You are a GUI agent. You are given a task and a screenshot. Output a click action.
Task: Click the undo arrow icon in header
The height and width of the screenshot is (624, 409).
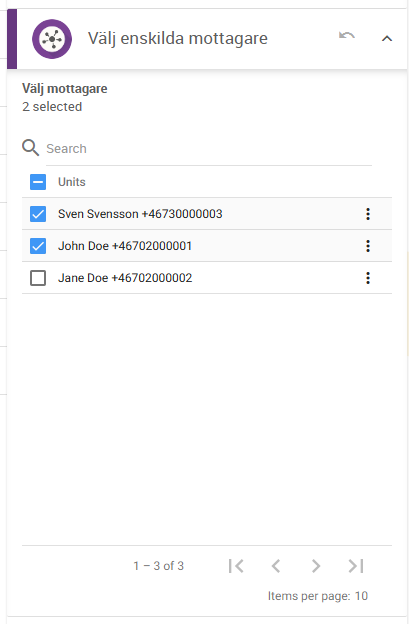coord(347,36)
